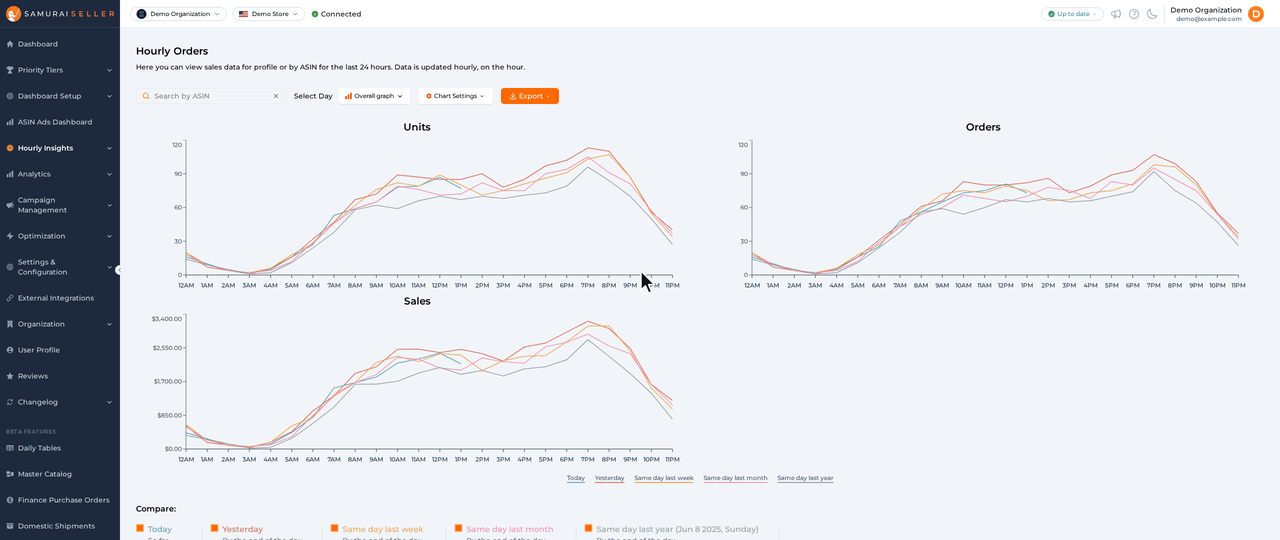Image resolution: width=1280 pixels, height=540 pixels.
Task: Collapse the sidebar with arrow handle
Action: pyautogui.click(x=119, y=270)
